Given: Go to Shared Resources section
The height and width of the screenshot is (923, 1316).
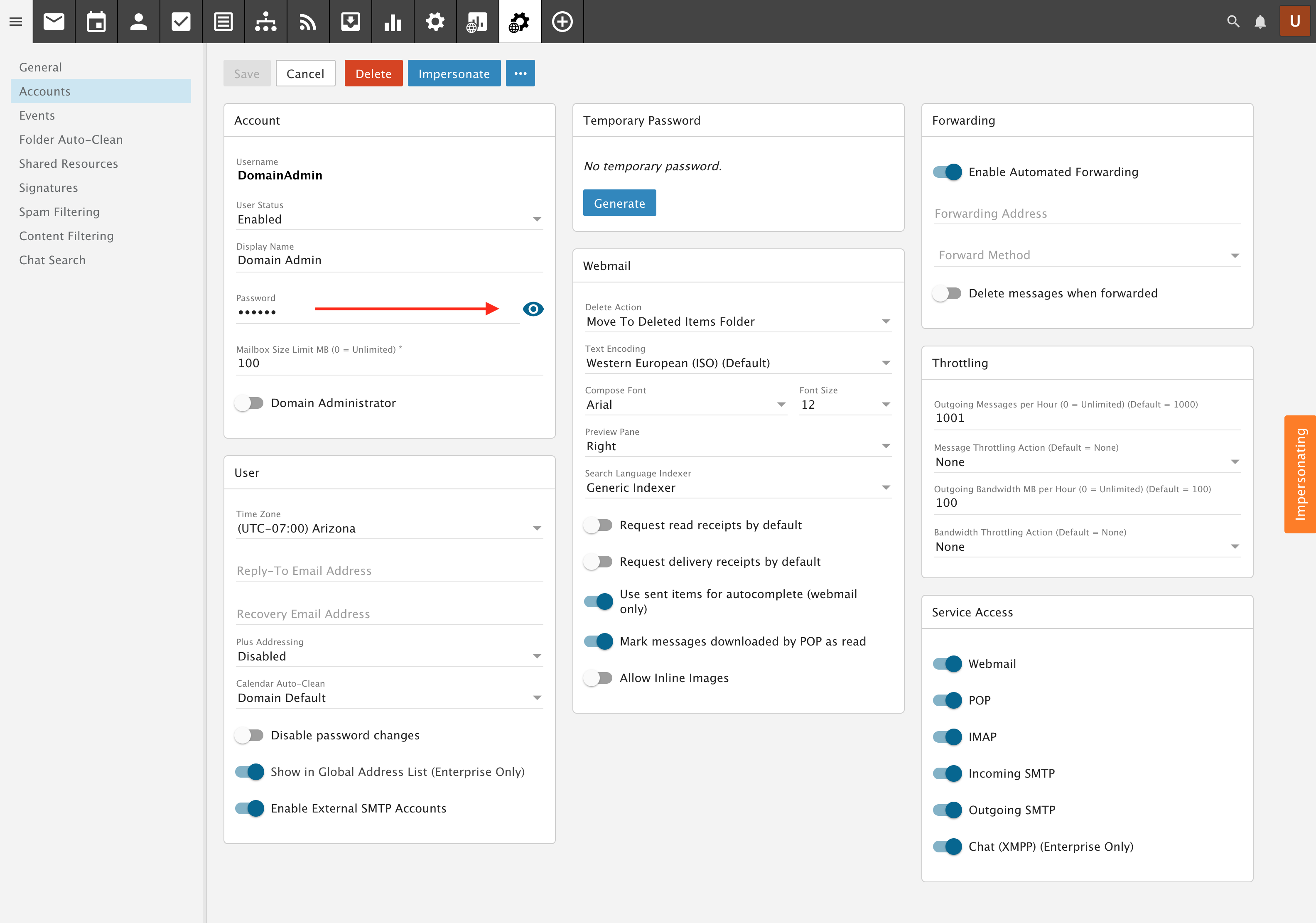Looking at the screenshot, I should [68, 164].
